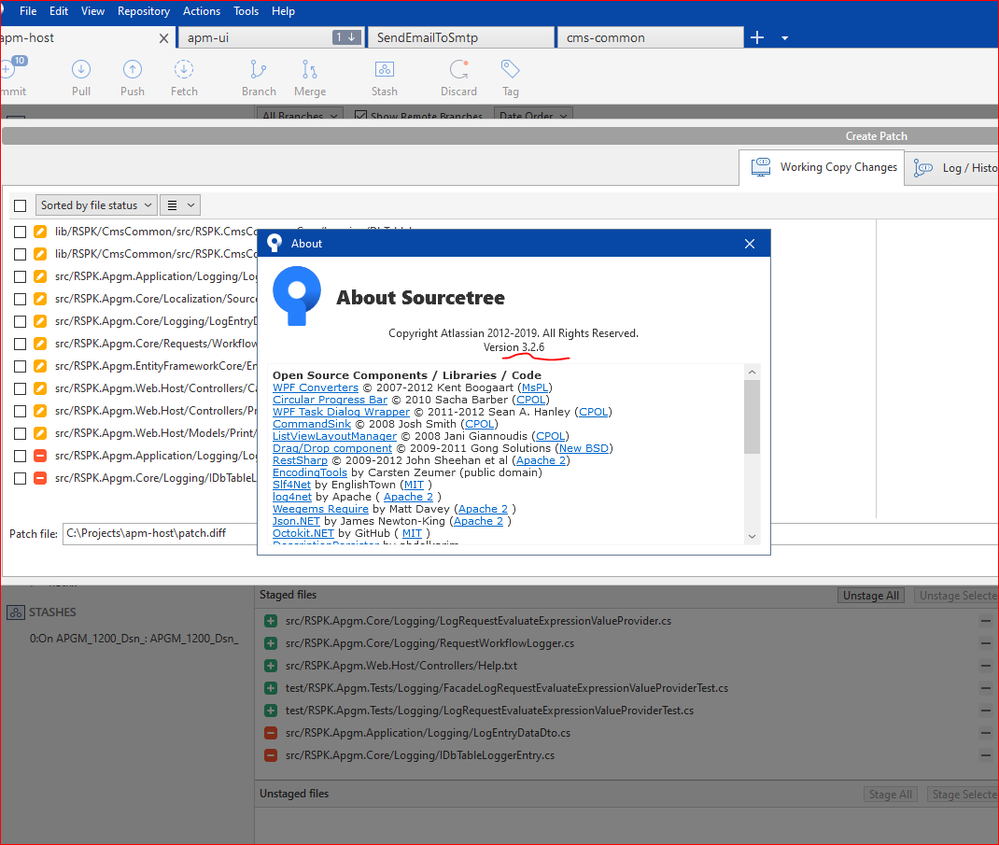Click the Log / History icon
The image size is (999, 845).
point(923,168)
